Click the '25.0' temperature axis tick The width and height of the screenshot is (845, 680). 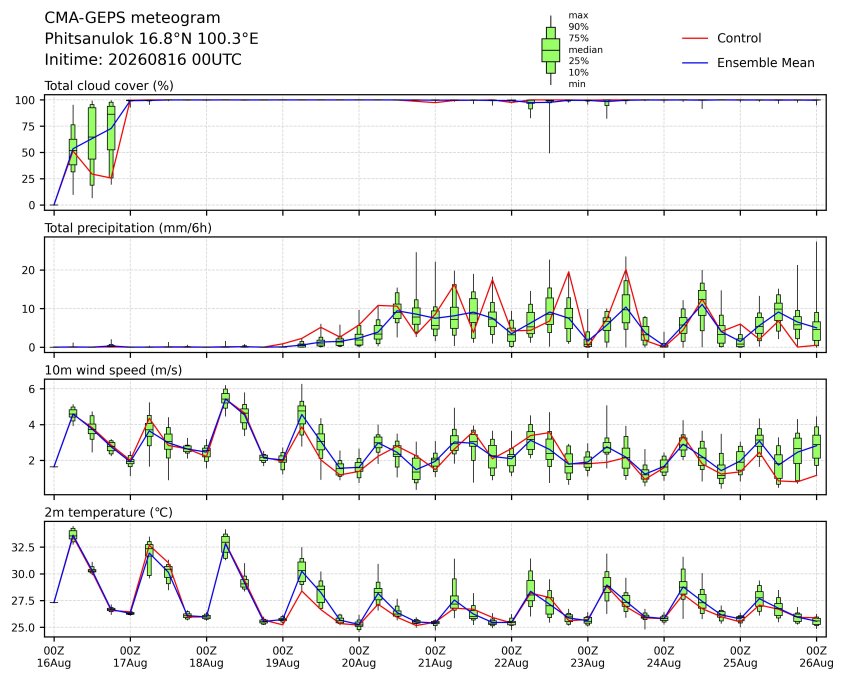point(23,628)
